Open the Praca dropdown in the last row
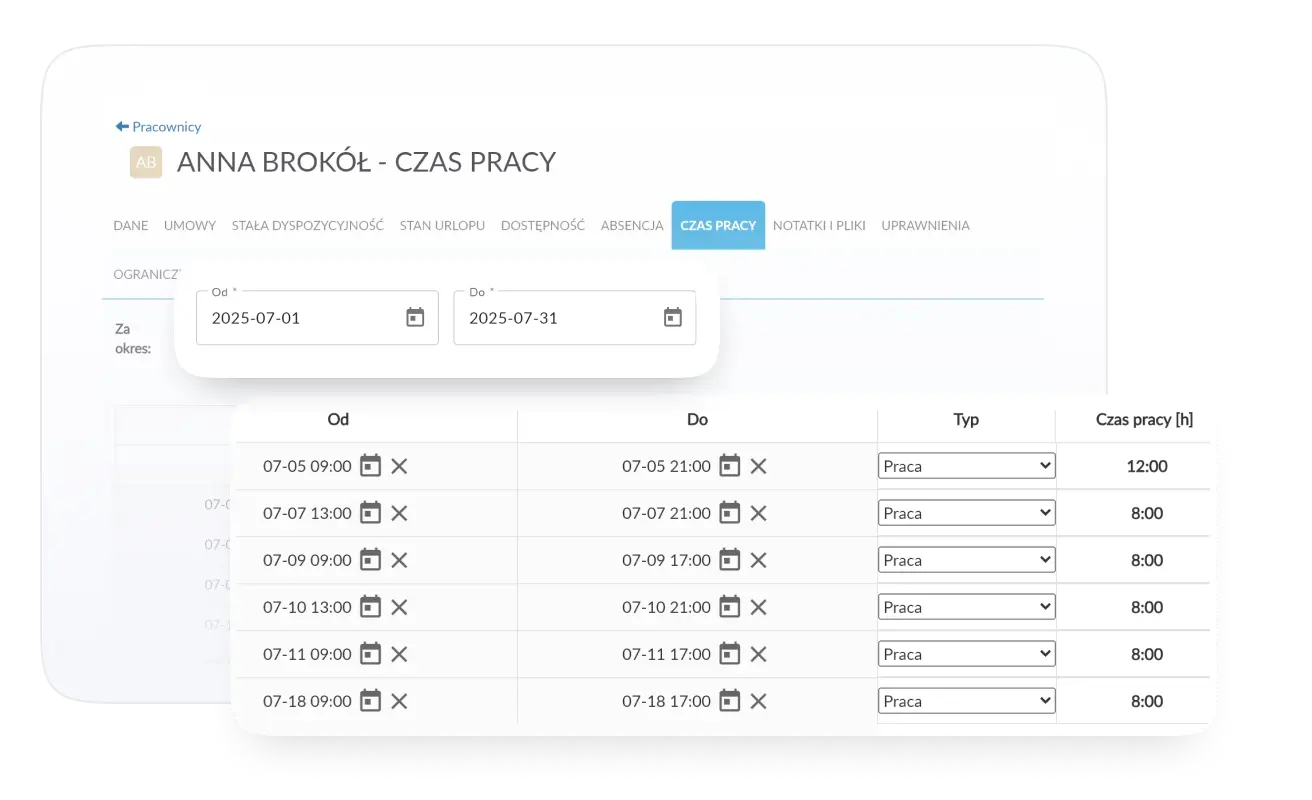Viewport: 1312px width, 800px height. [965, 700]
